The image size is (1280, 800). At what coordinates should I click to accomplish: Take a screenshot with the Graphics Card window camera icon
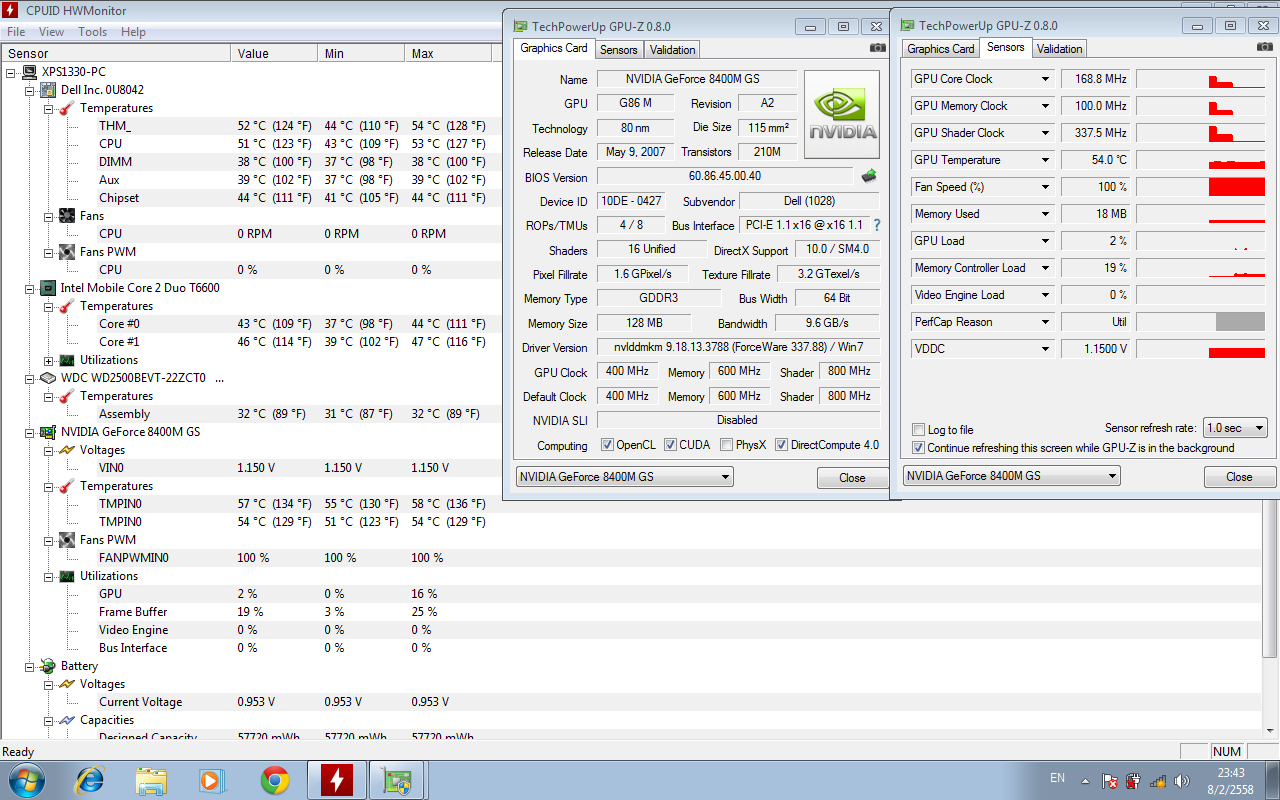click(x=877, y=48)
